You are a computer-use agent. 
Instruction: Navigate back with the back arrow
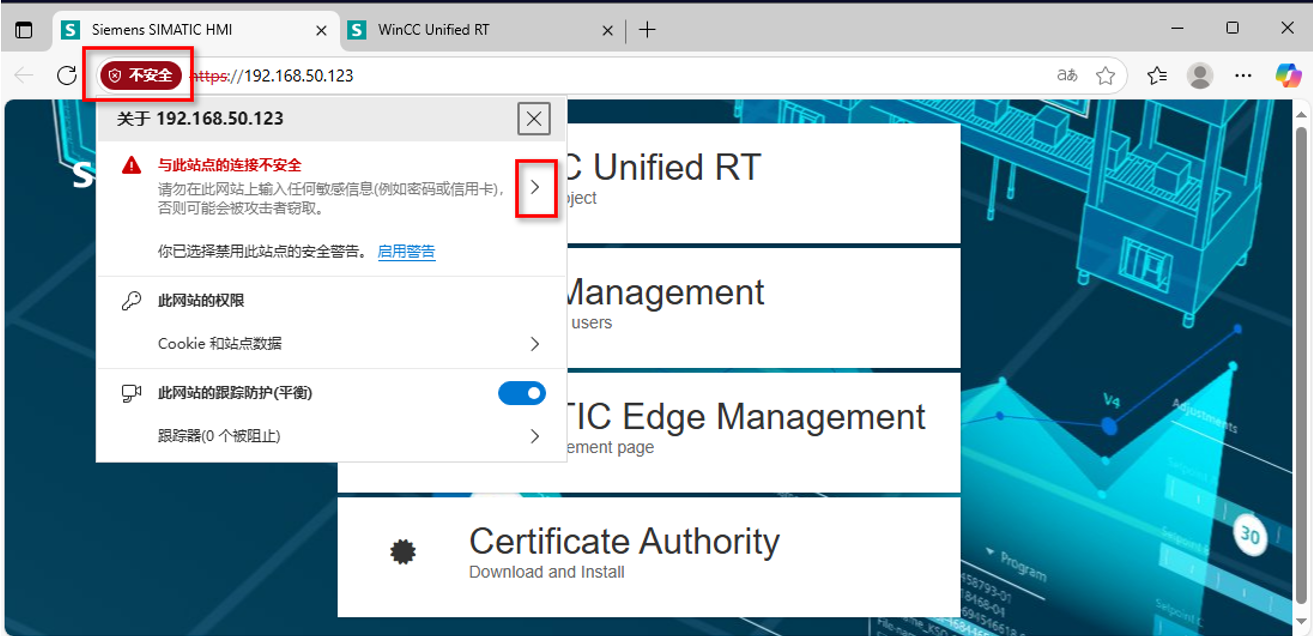pyautogui.click(x=23, y=75)
